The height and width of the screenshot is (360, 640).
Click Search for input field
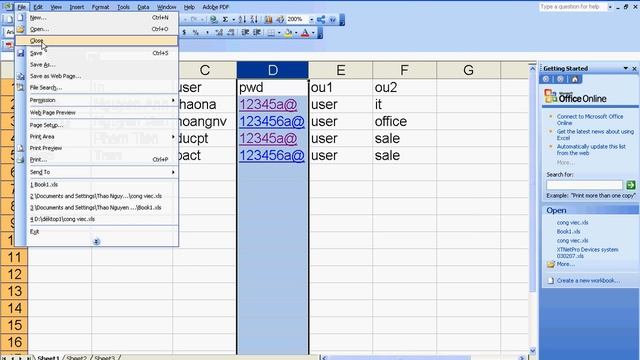584,185
